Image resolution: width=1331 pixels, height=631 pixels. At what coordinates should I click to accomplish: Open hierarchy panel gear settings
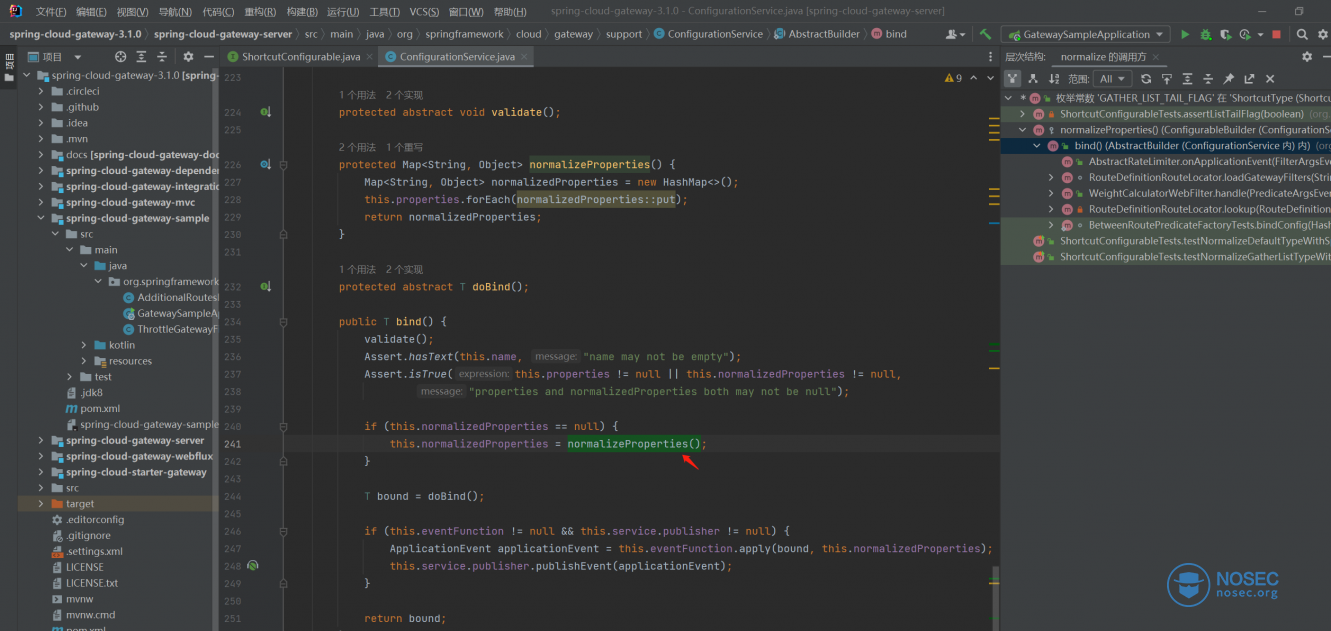pyautogui.click(x=1307, y=57)
